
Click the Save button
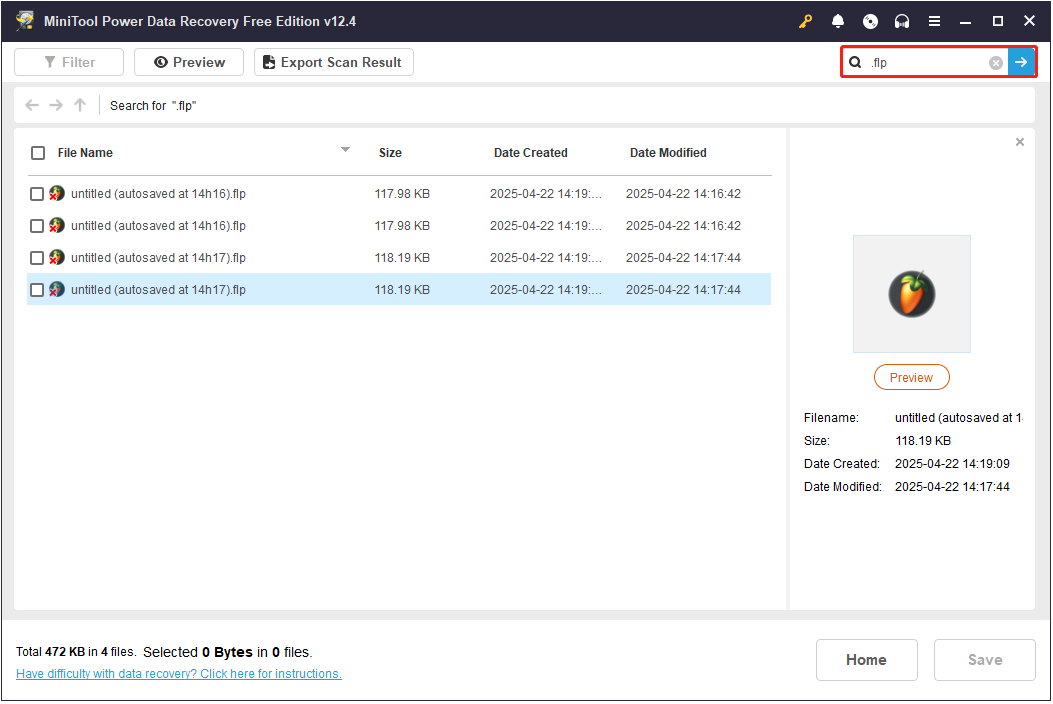pyautogui.click(x=985, y=660)
